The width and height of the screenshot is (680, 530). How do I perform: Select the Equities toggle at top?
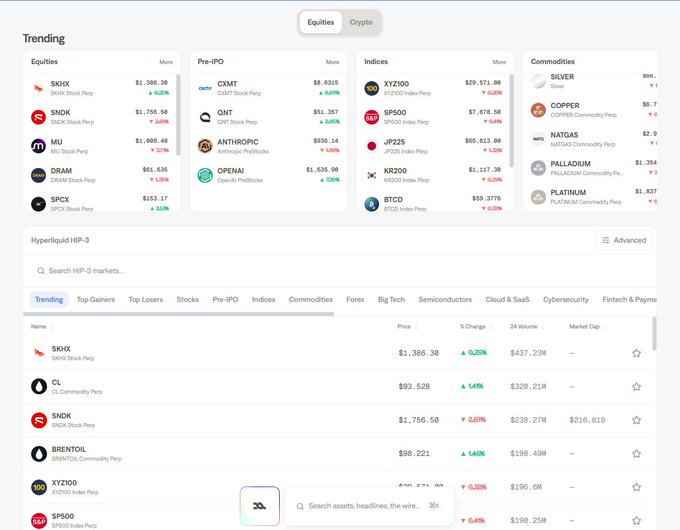pos(321,22)
